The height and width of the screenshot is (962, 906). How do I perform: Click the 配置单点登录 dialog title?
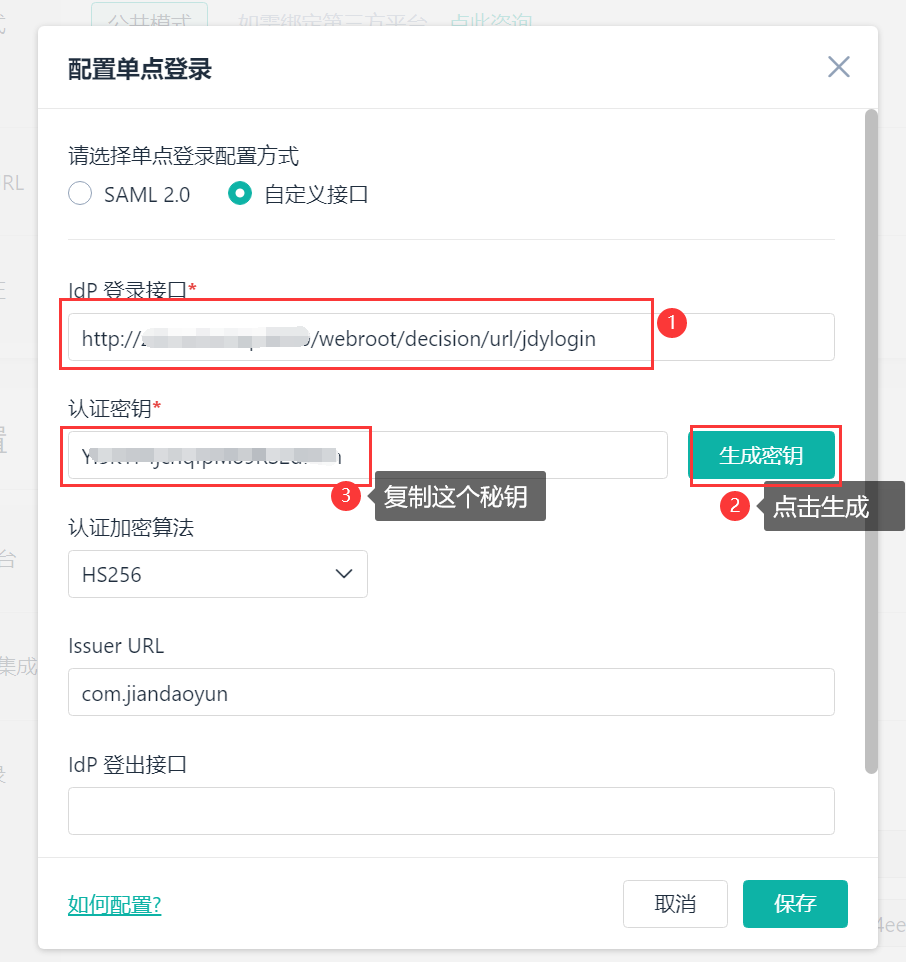click(140, 69)
